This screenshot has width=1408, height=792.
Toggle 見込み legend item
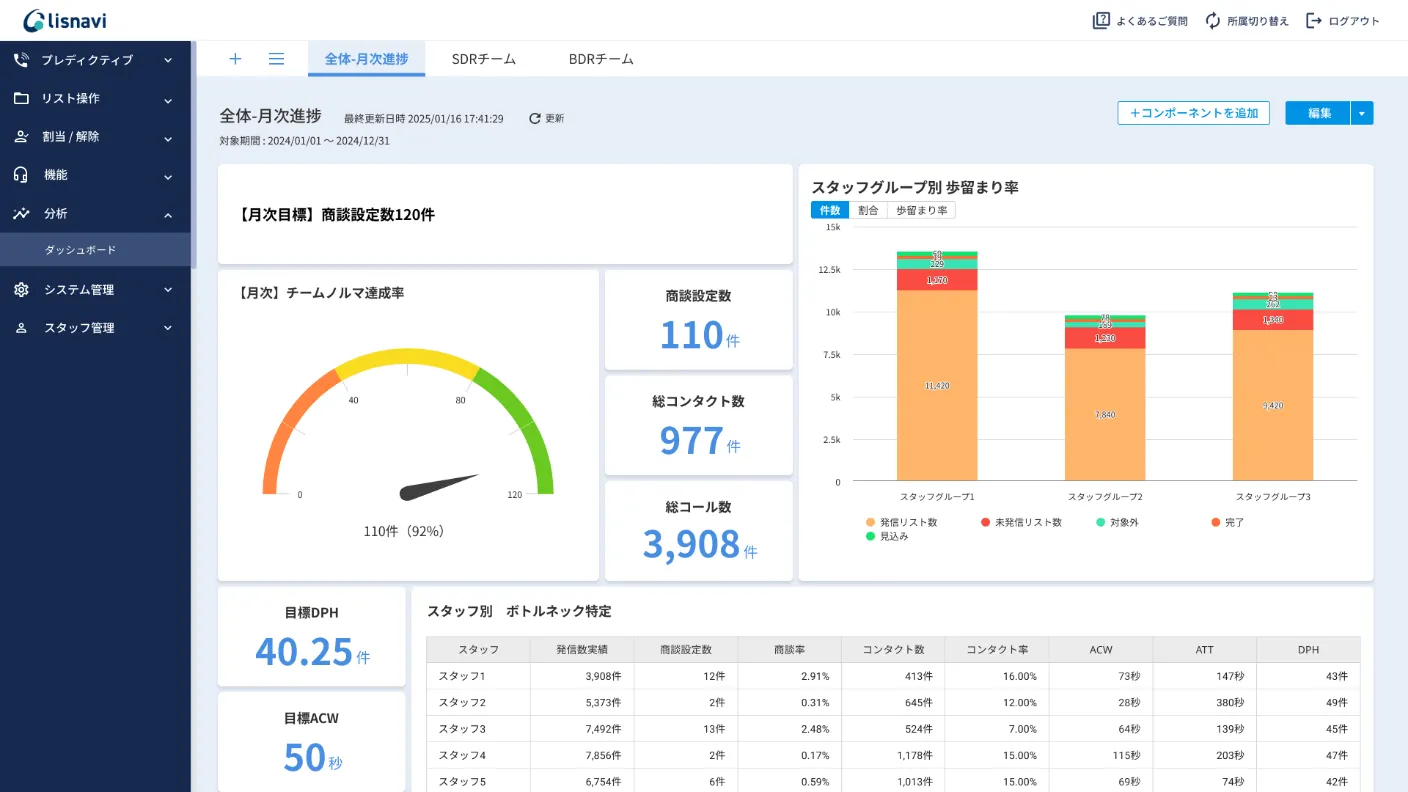tap(887, 536)
